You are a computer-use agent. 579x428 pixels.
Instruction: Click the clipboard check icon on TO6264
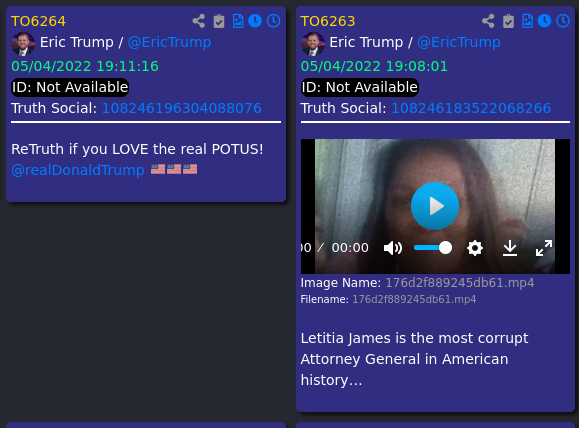tap(219, 21)
